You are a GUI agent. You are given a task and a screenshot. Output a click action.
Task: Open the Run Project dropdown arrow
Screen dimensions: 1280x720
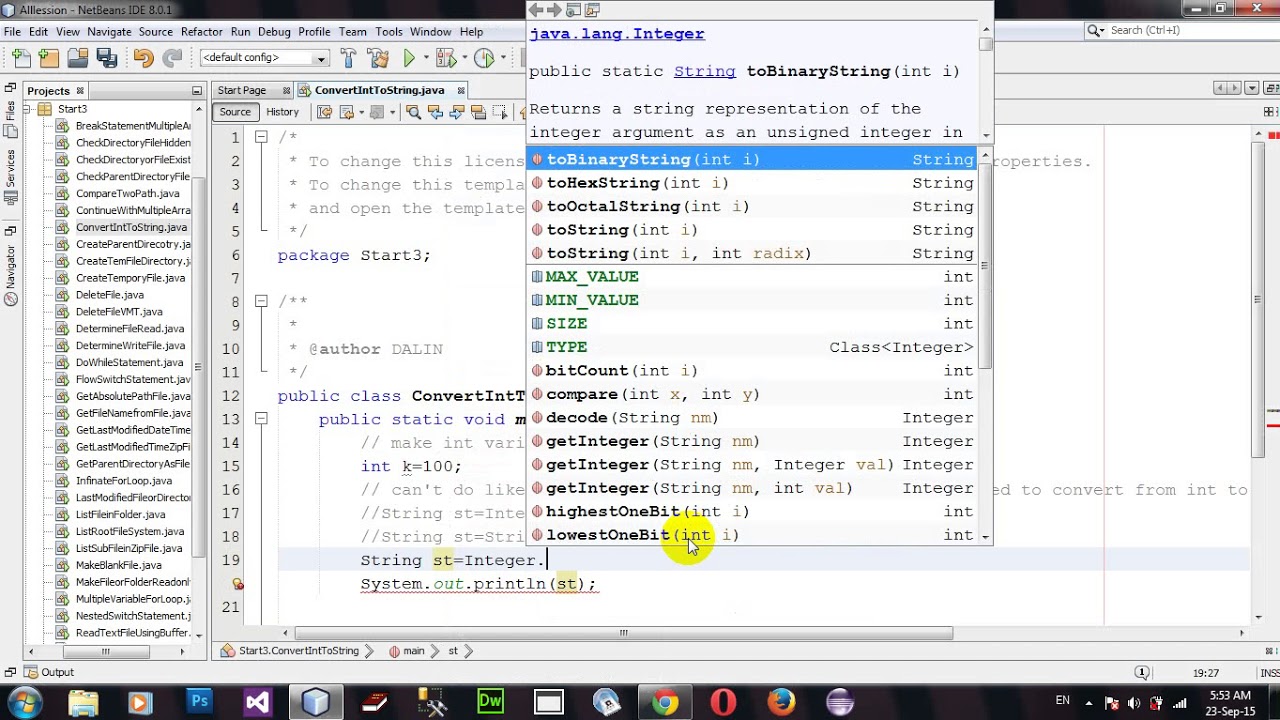(x=425, y=58)
